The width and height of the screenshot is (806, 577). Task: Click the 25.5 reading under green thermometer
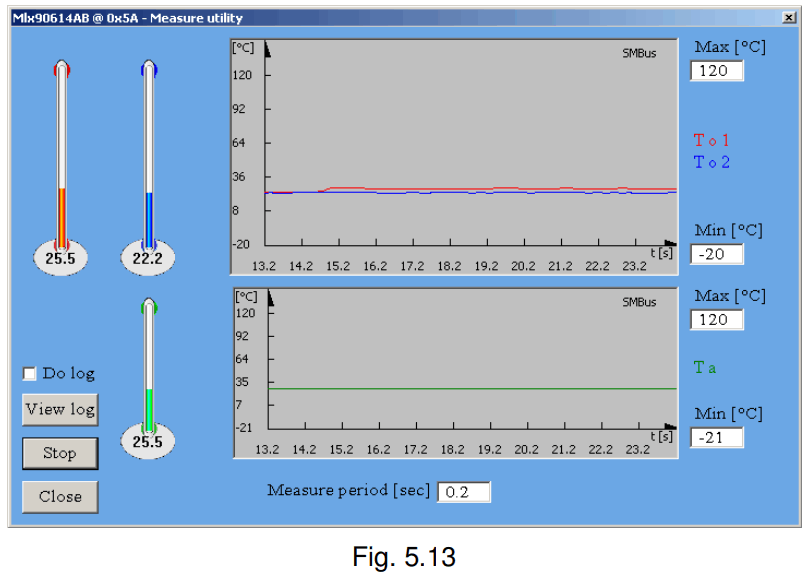(x=148, y=441)
